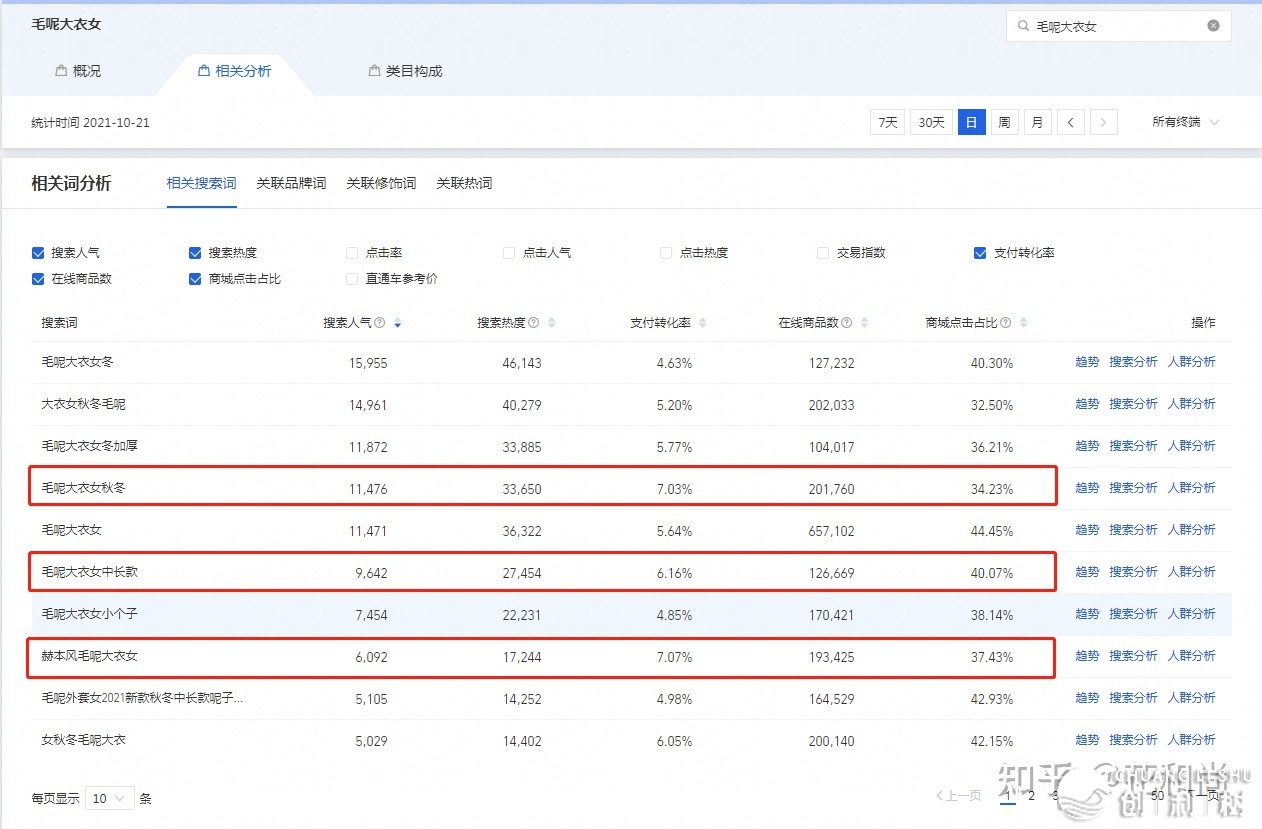Click help icon next to 在线商品数 header
1262x829 pixels.
tap(847, 323)
